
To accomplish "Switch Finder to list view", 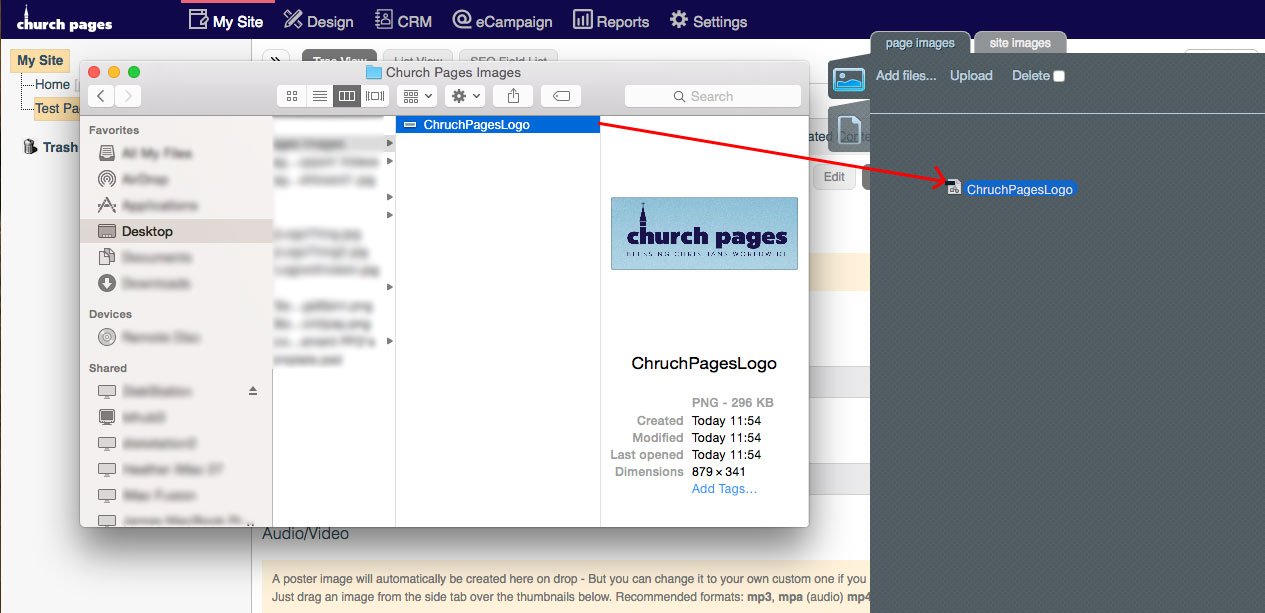I will click(320, 96).
